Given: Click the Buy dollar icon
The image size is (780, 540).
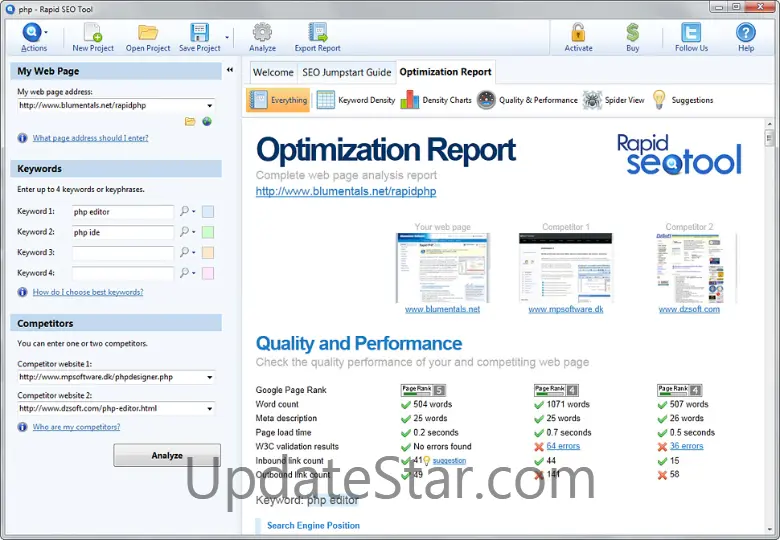Looking at the screenshot, I should point(632,33).
